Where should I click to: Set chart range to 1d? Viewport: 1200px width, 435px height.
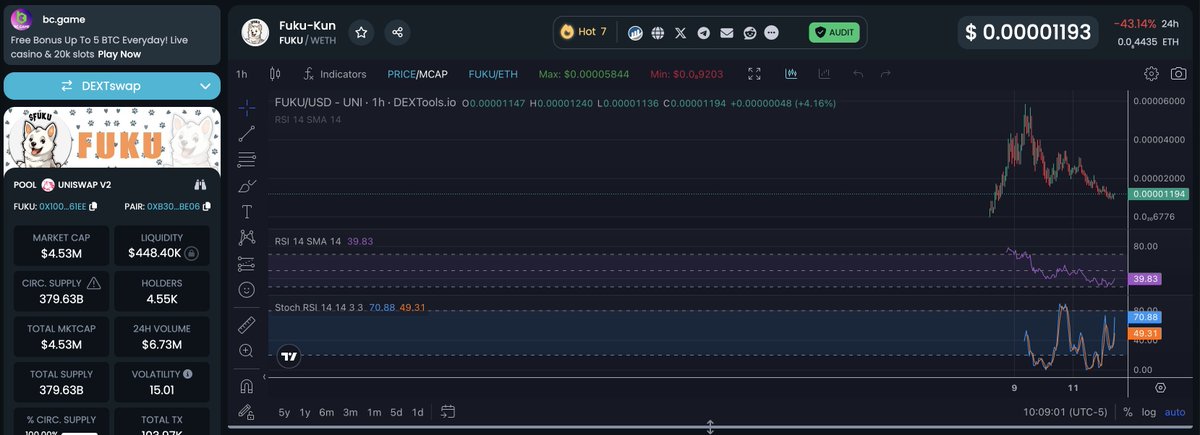tap(418, 412)
